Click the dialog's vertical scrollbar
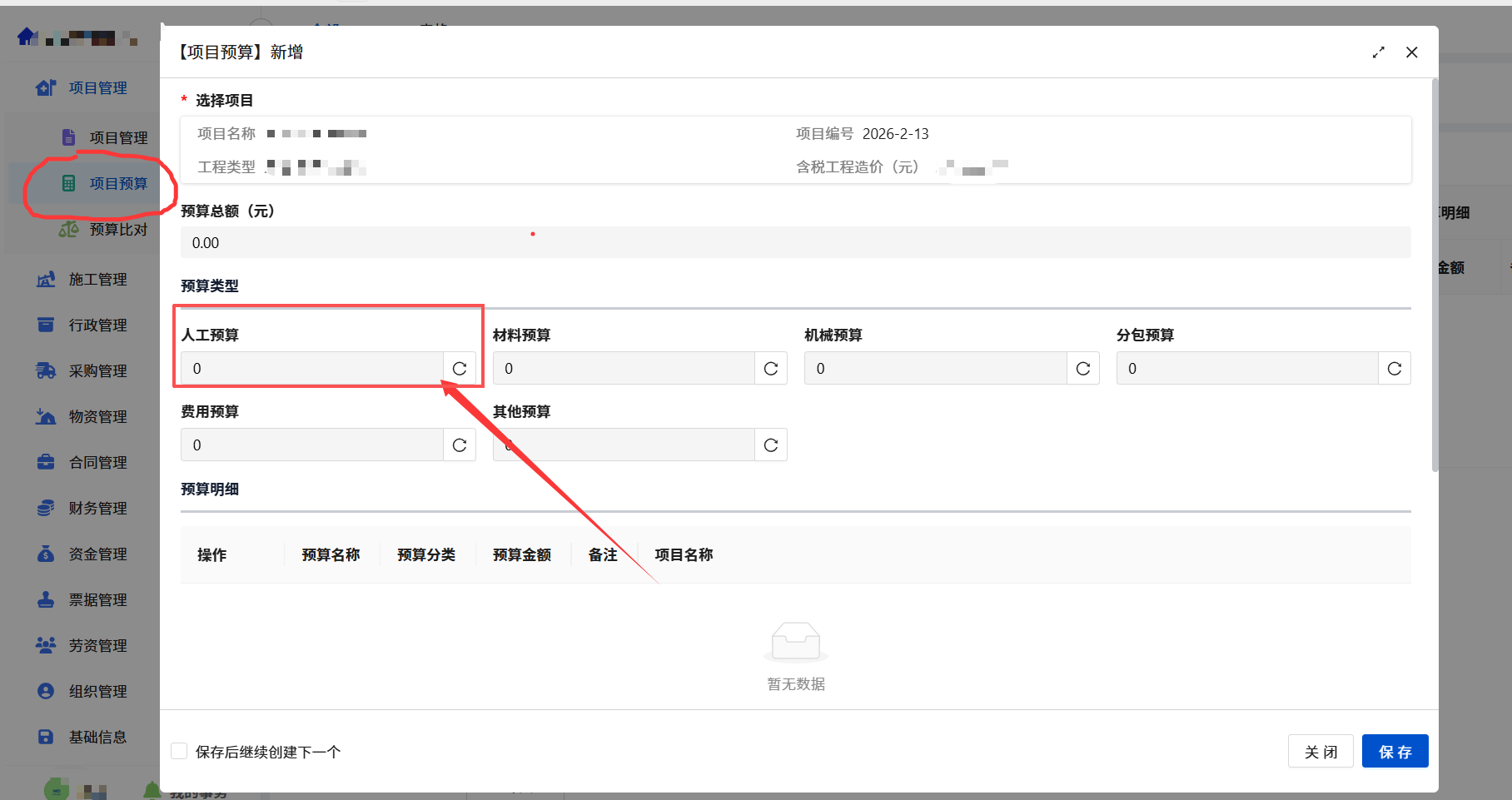 pyautogui.click(x=1435, y=275)
